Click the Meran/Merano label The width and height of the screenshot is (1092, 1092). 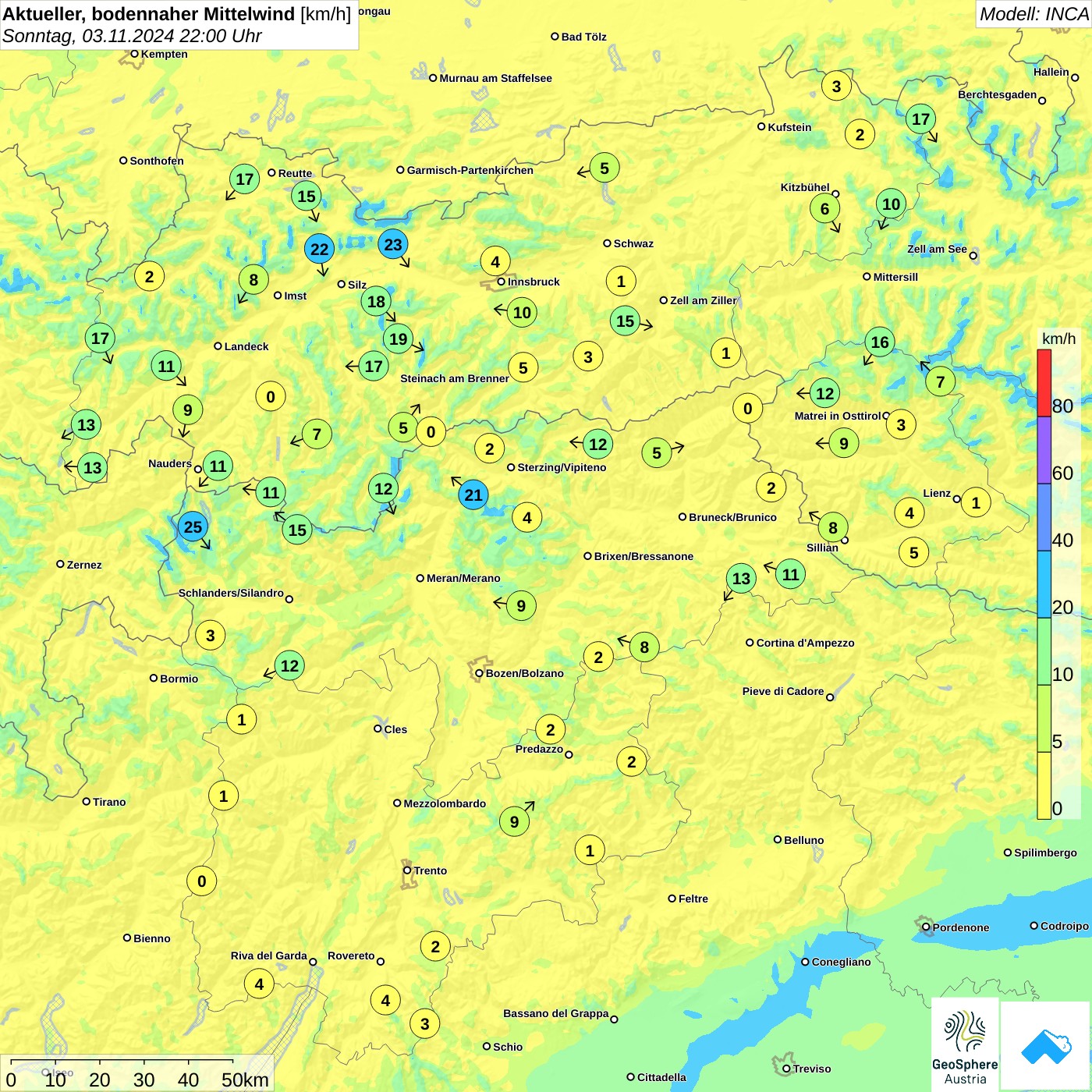(x=463, y=578)
